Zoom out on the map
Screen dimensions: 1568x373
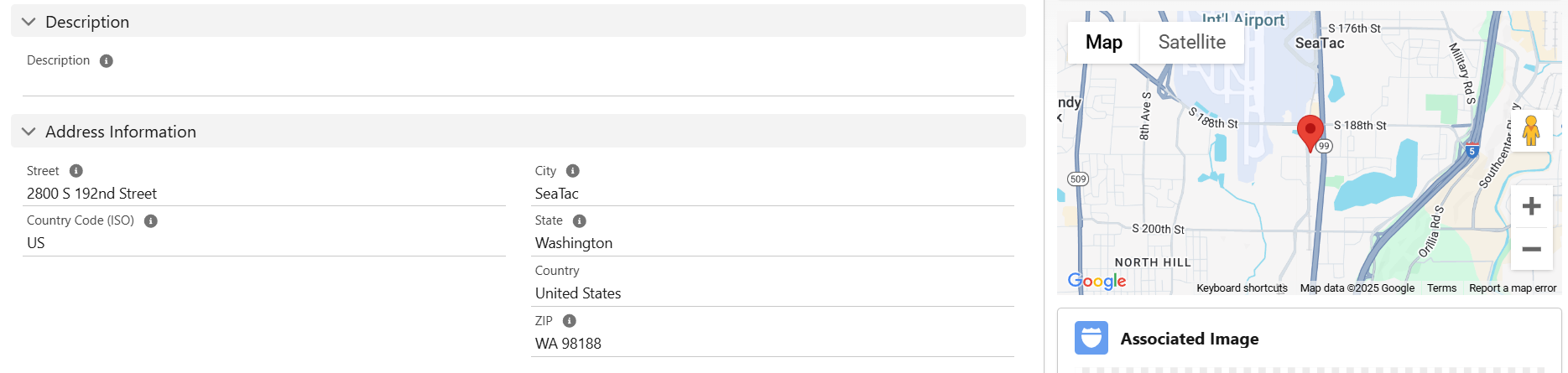[1531, 249]
